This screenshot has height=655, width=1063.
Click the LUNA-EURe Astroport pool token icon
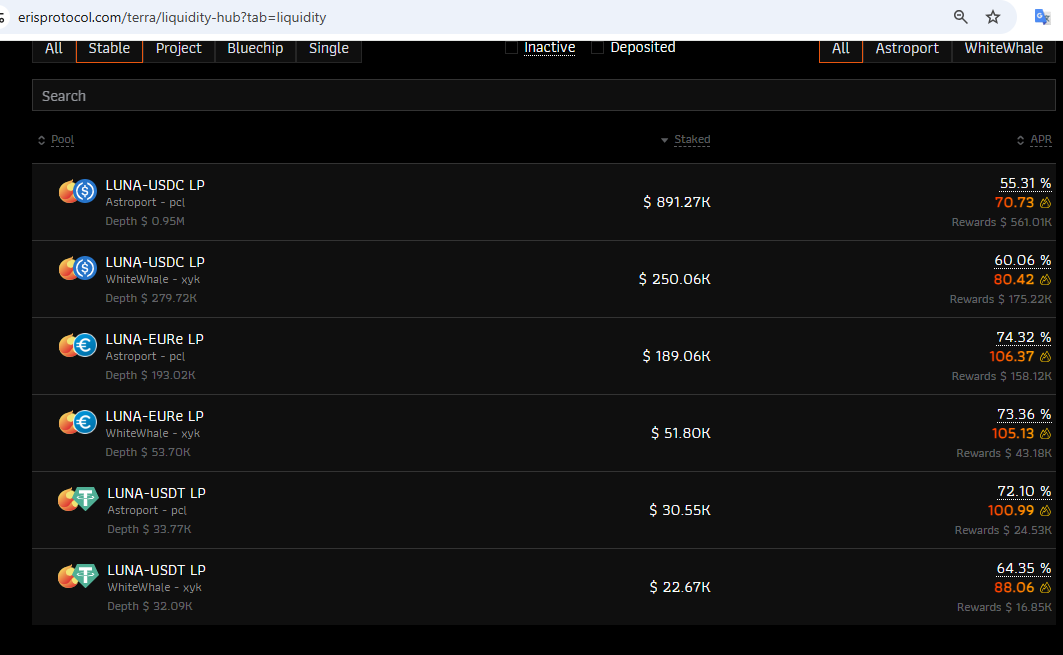point(77,345)
